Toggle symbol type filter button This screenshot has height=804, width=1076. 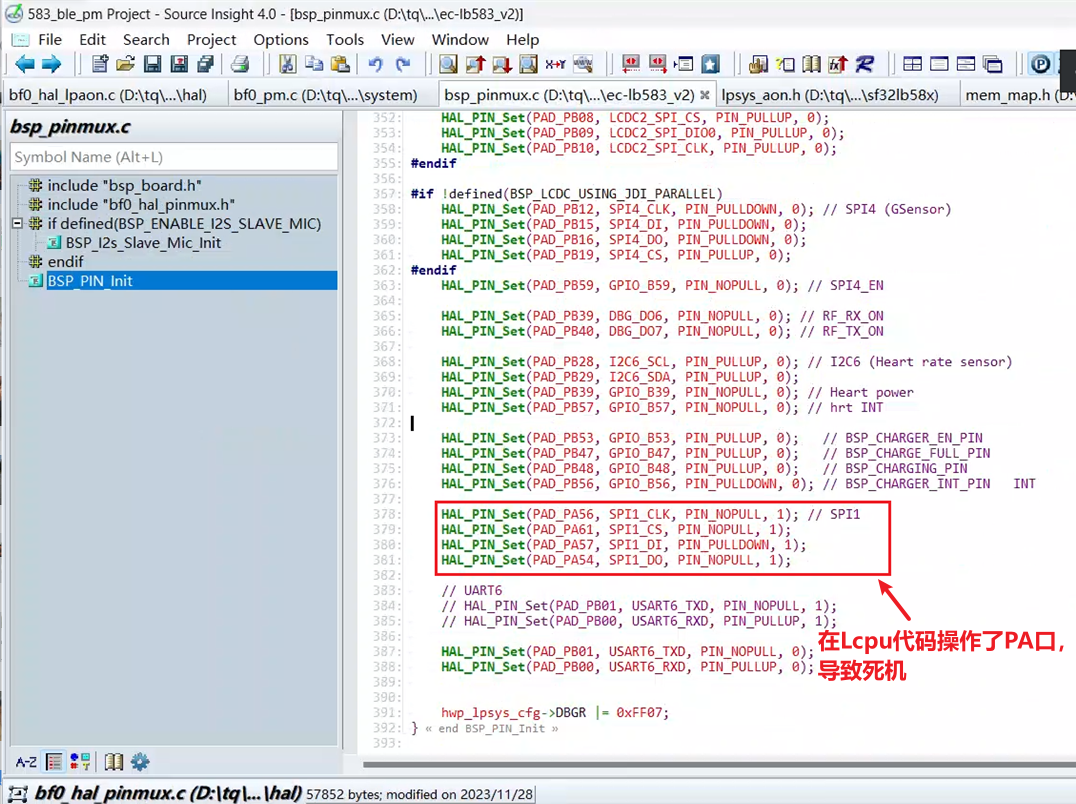click(80, 762)
